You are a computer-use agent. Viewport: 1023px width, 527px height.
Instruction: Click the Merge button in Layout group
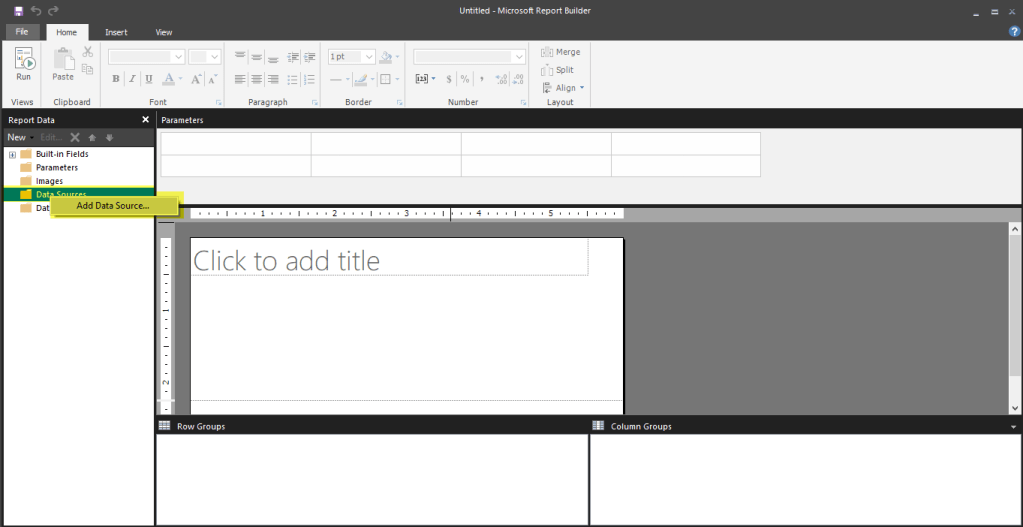pyautogui.click(x=560, y=52)
